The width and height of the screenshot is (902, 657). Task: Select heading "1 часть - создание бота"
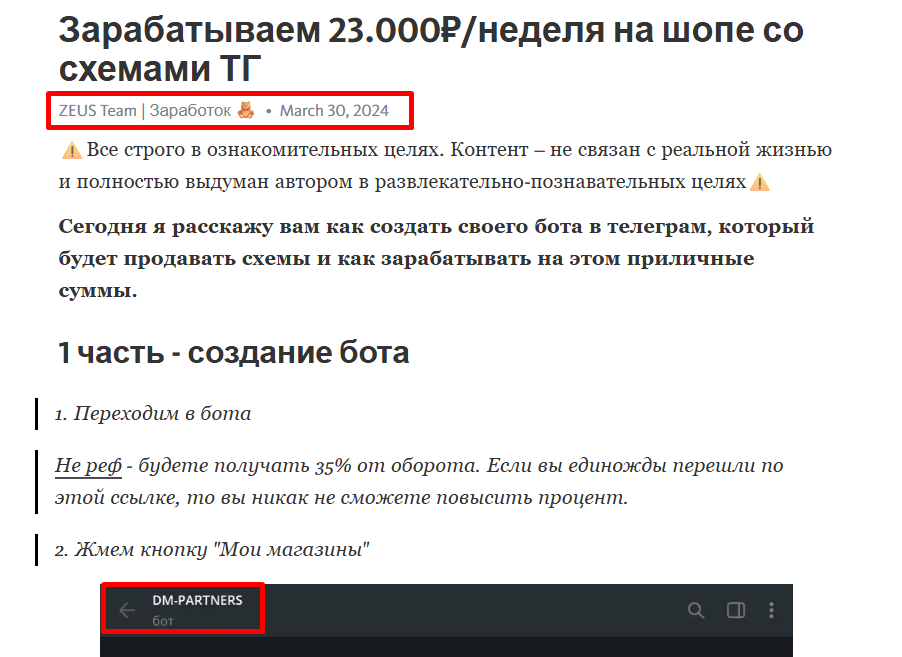pos(234,352)
